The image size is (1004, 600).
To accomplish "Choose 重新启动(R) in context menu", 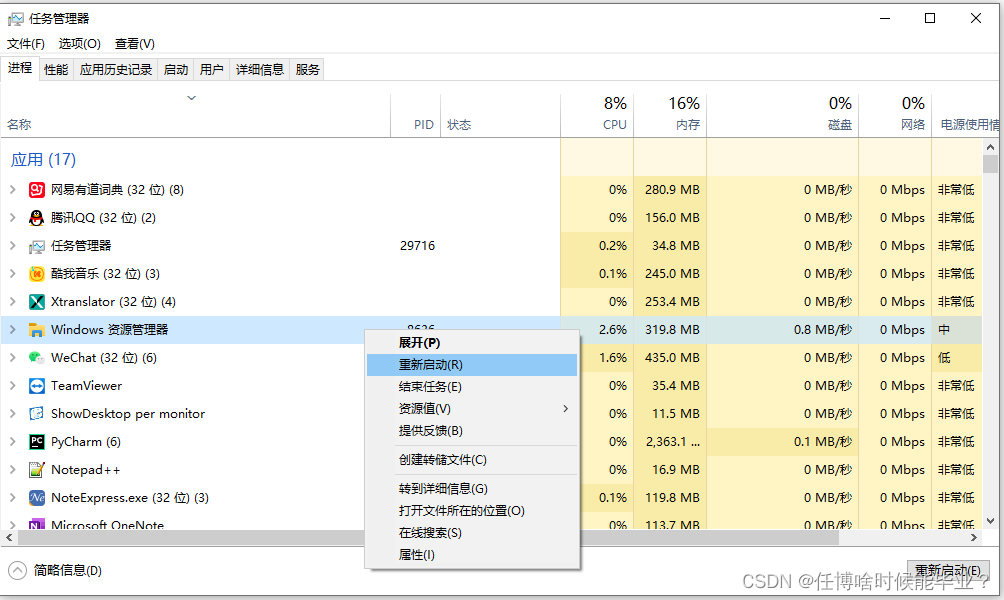I will (x=472, y=365).
